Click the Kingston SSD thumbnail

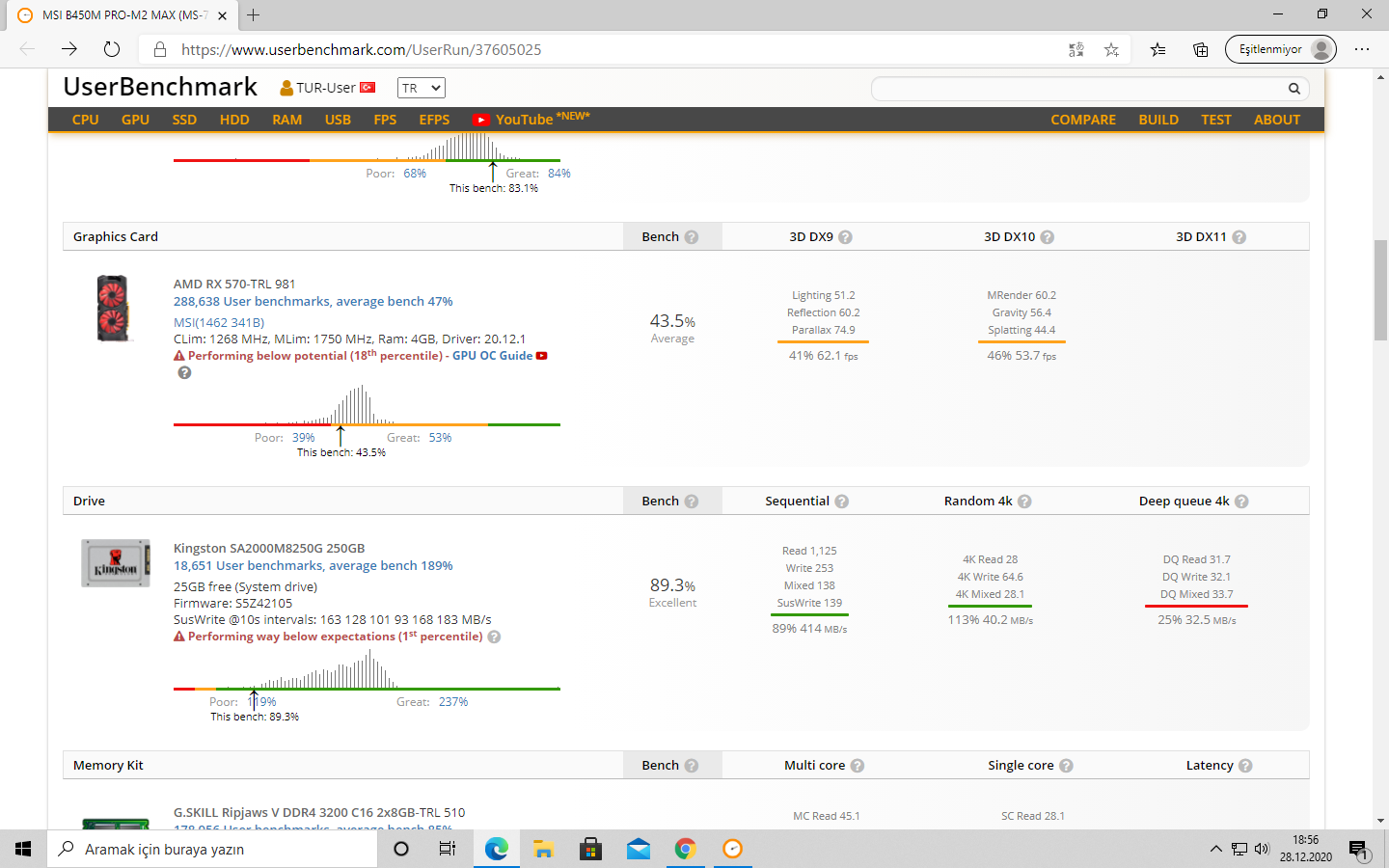pyautogui.click(x=116, y=563)
